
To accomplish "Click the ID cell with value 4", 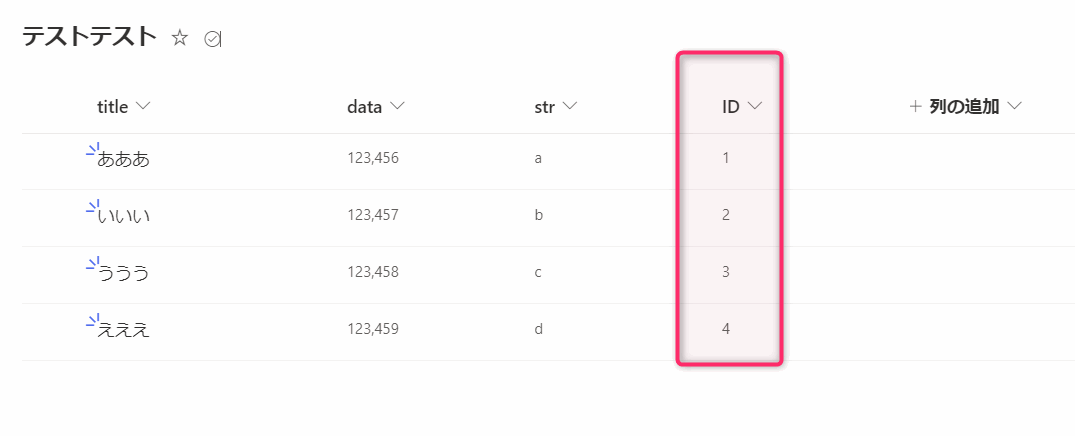I will (x=726, y=328).
